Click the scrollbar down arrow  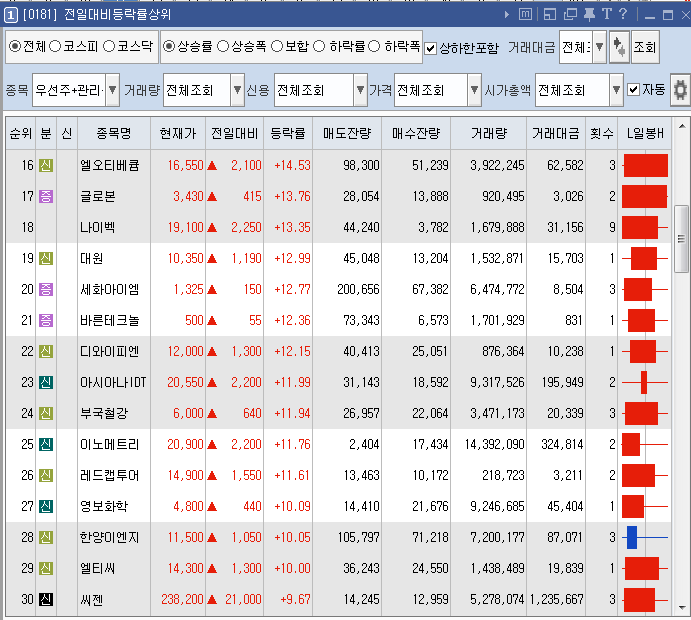point(681,607)
